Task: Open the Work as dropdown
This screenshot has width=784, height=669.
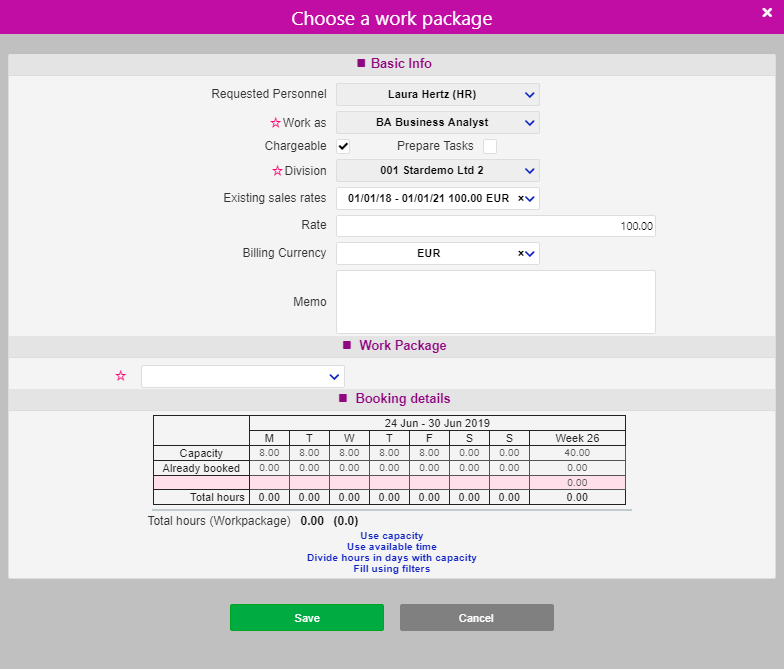Action: click(x=438, y=122)
